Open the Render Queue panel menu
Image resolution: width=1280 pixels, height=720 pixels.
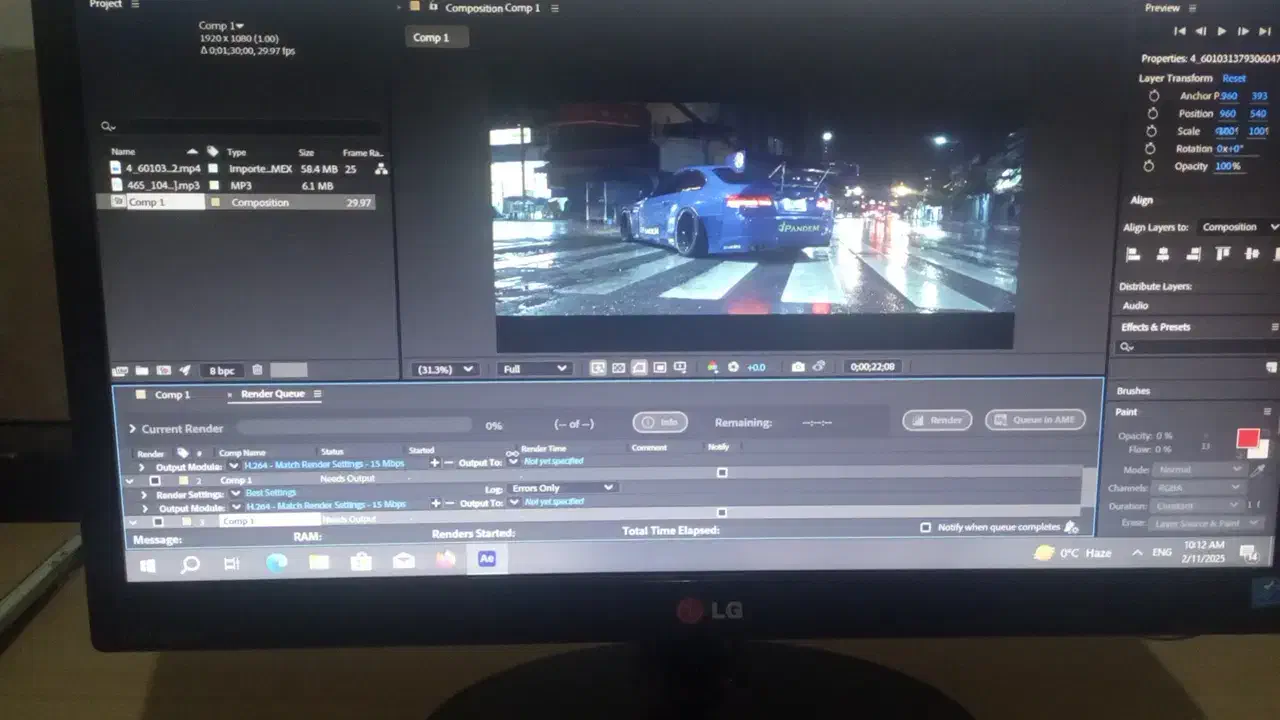pyautogui.click(x=318, y=394)
